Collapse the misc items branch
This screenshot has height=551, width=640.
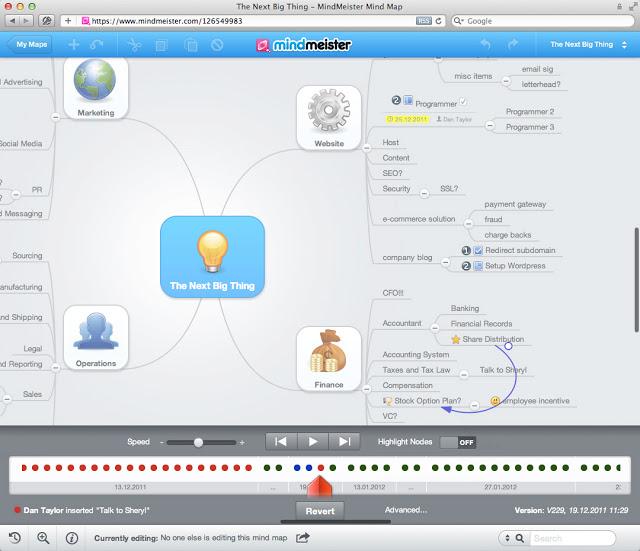(x=506, y=81)
